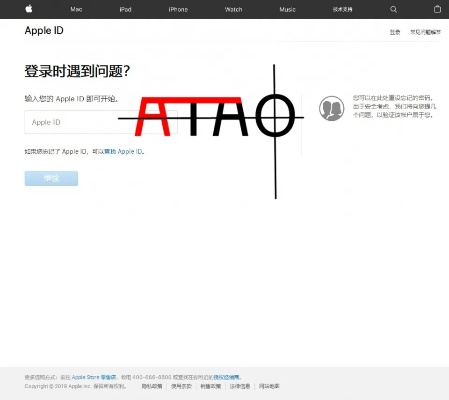This screenshot has height=400, width=449.
Task: Open the Mac menu item
Action: point(76,9)
